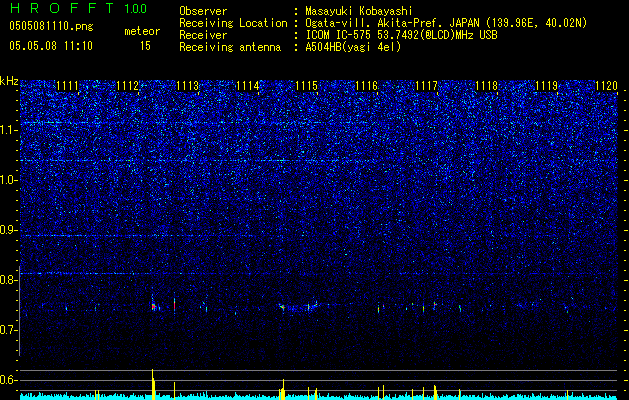Click the 'Receiving antenna' field label

(230, 47)
